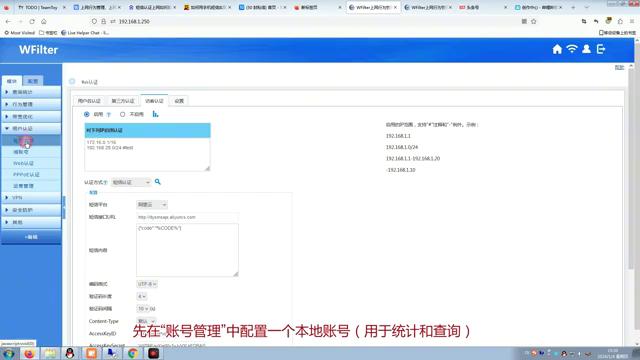Open the Most Visited bookmark
The height and width of the screenshot is (360, 640).
(20, 33)
